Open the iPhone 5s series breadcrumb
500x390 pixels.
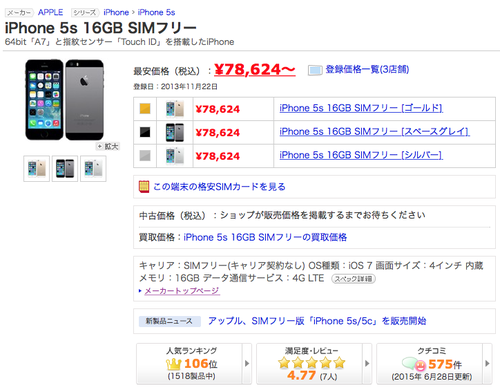coord(156,12)
